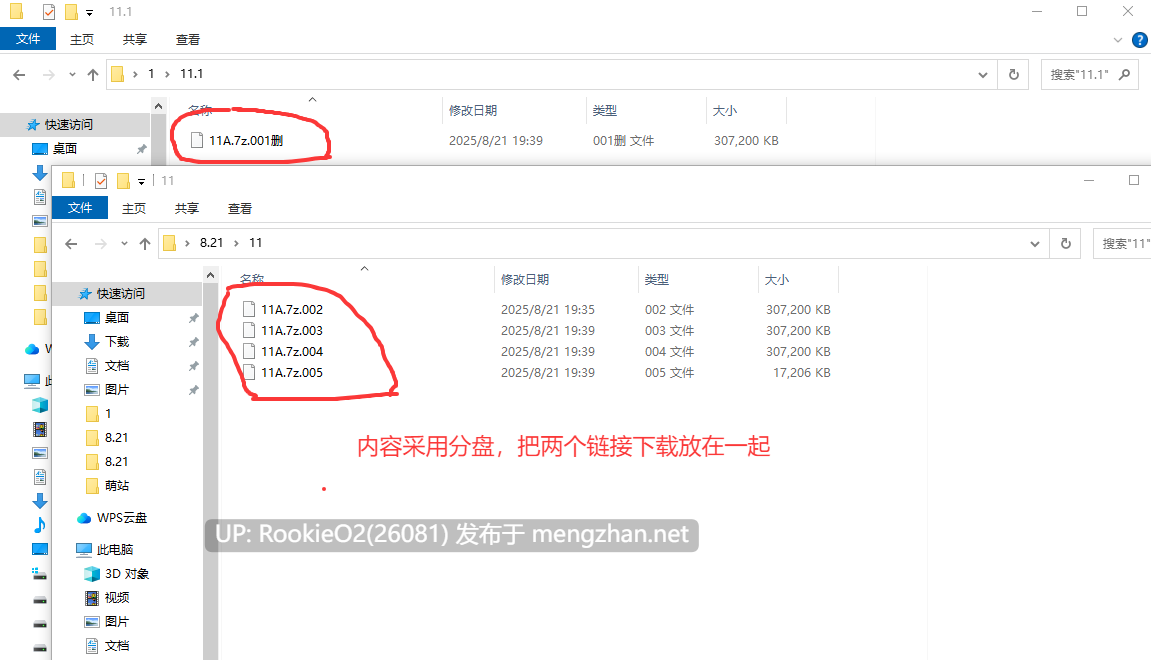Click the 17,206 KB size cell

pyautogui.click(x=802, y=372)
